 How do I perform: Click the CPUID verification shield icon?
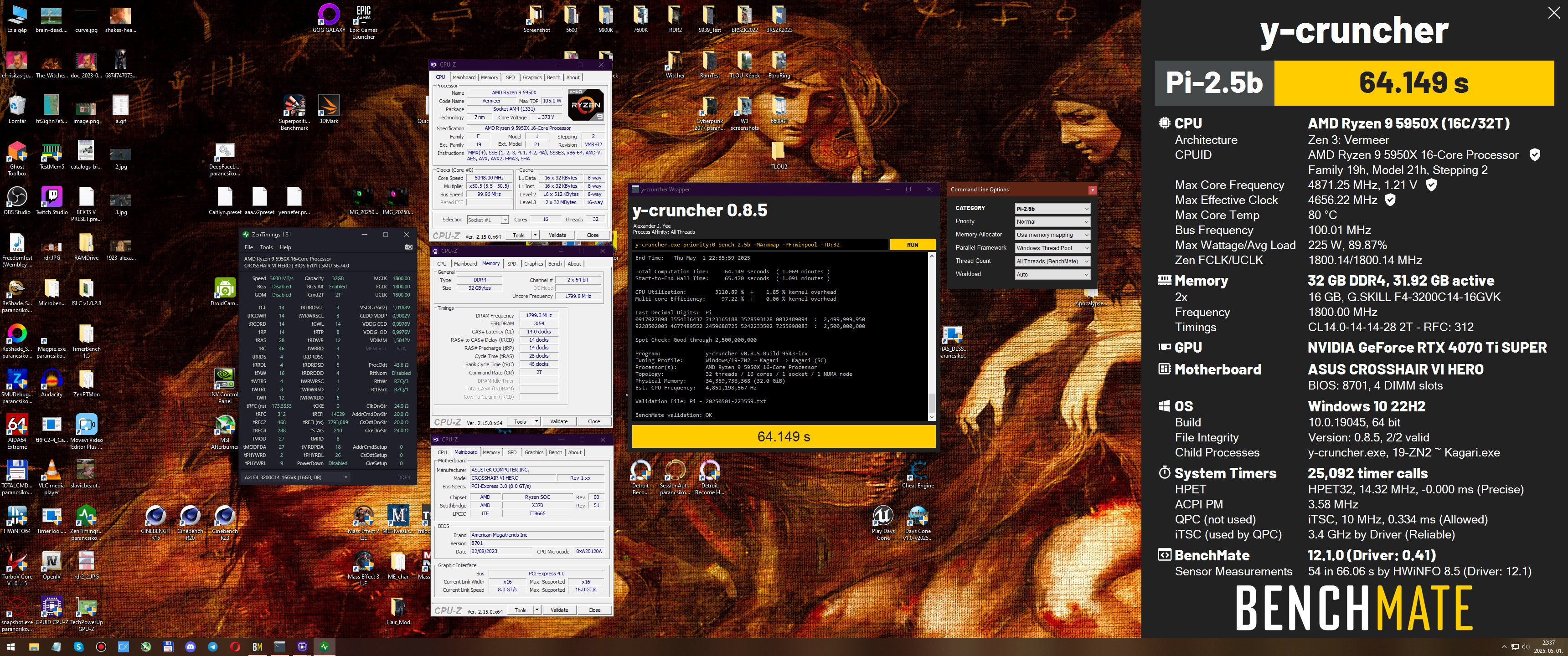tap(1535, 154)
